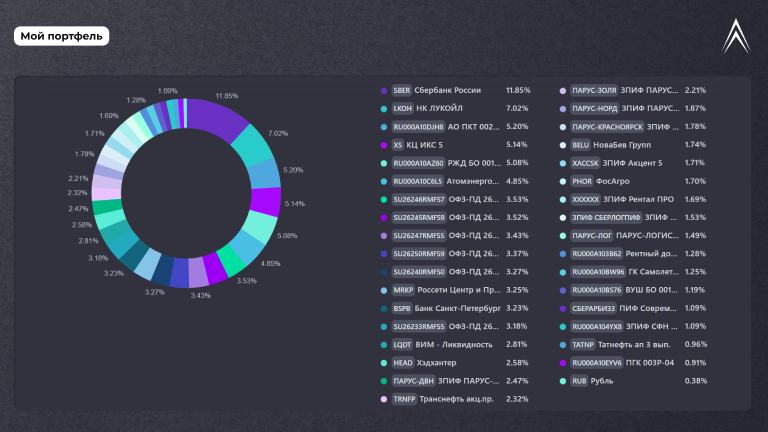The image size is (768, 432).
Task: Click the RU000A10BW96 ticker badge
Action: (x=598, y=272)
